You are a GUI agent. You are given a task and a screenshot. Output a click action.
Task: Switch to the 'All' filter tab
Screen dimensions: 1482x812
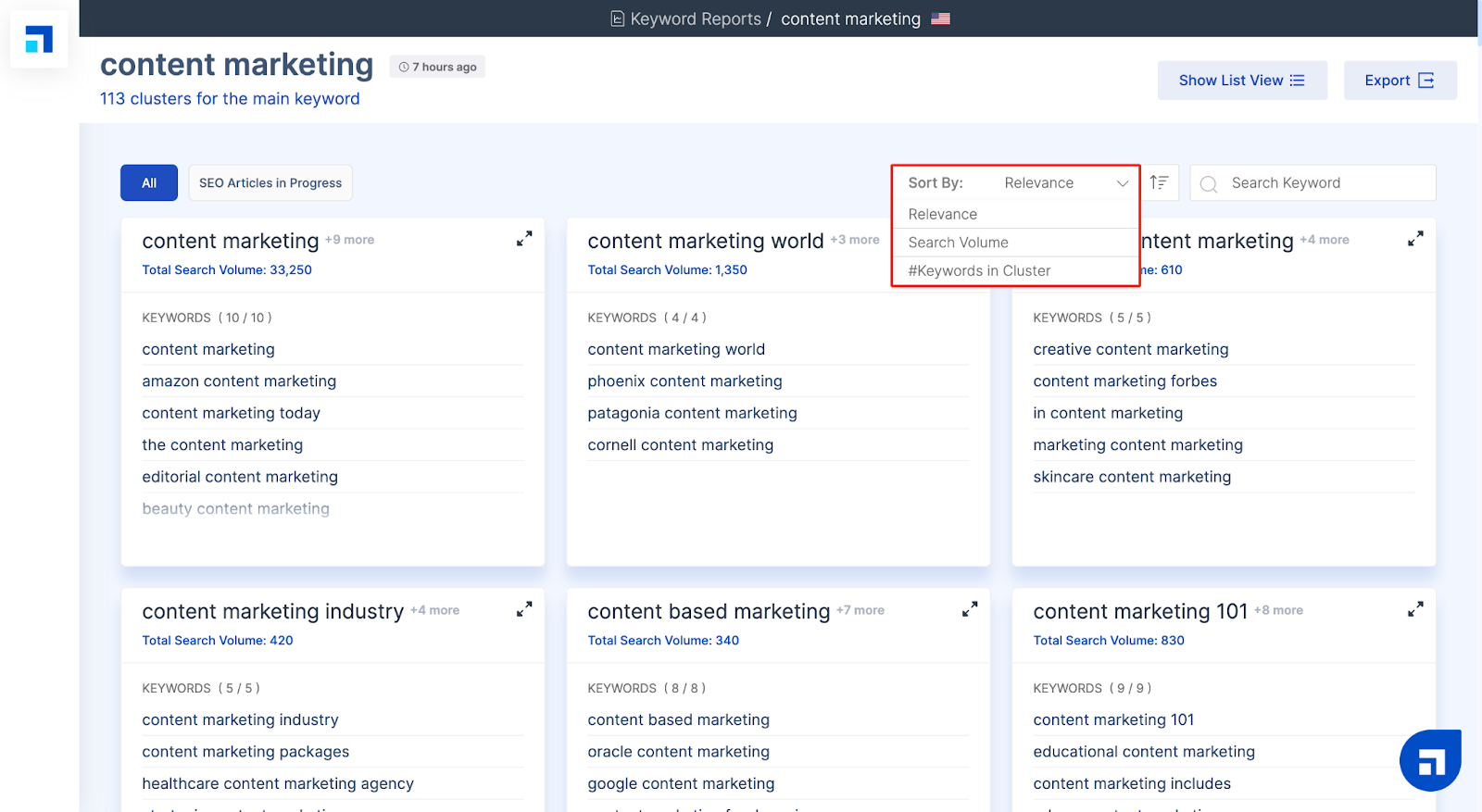(149, 183)
